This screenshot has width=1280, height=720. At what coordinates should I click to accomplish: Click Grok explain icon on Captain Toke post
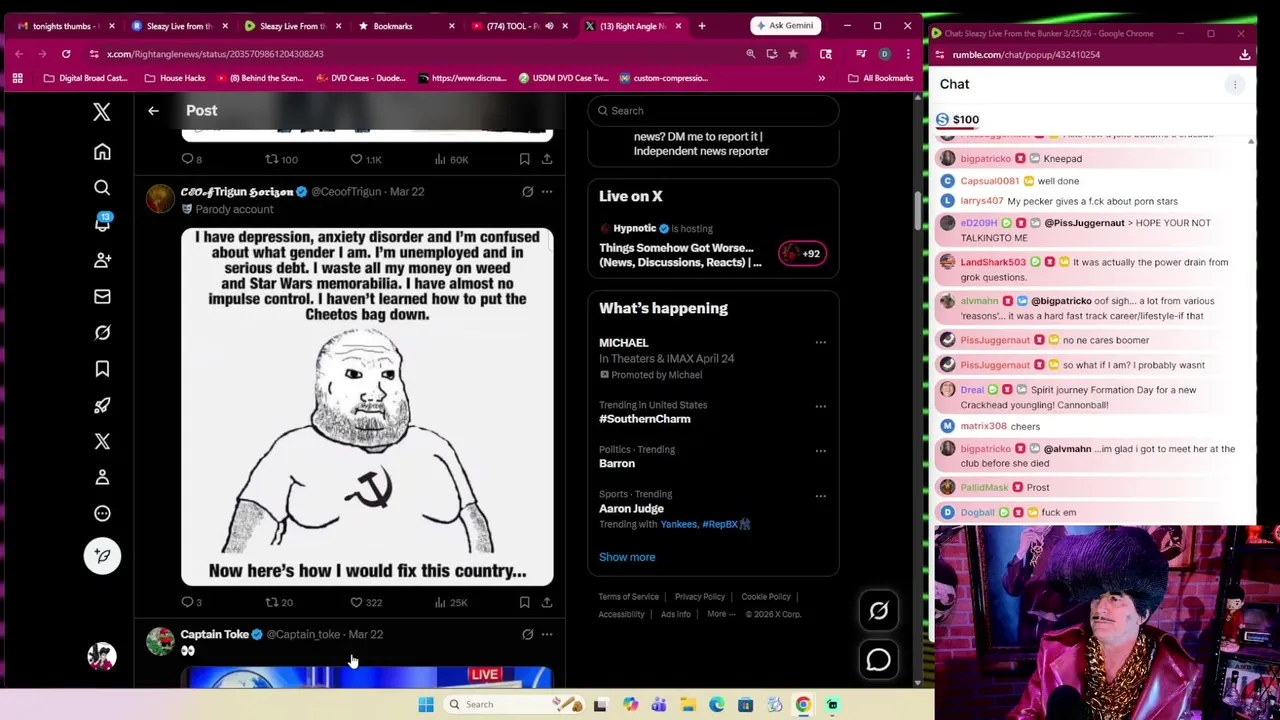[528, 634]
